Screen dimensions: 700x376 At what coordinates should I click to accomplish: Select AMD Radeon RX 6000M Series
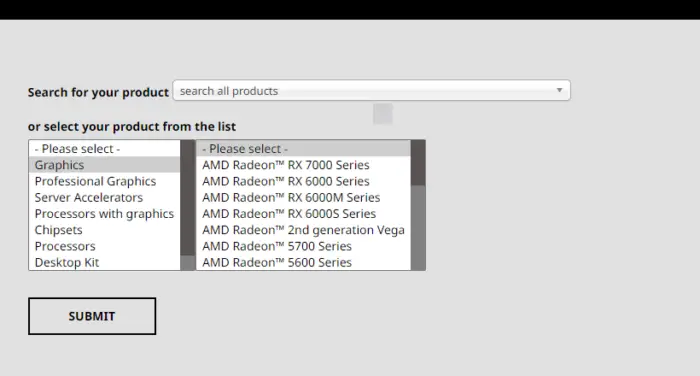coord(303,197)
